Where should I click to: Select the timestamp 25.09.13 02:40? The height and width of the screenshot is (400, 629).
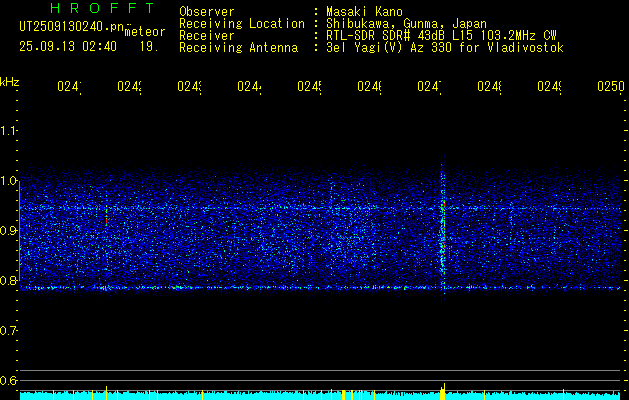68,47
